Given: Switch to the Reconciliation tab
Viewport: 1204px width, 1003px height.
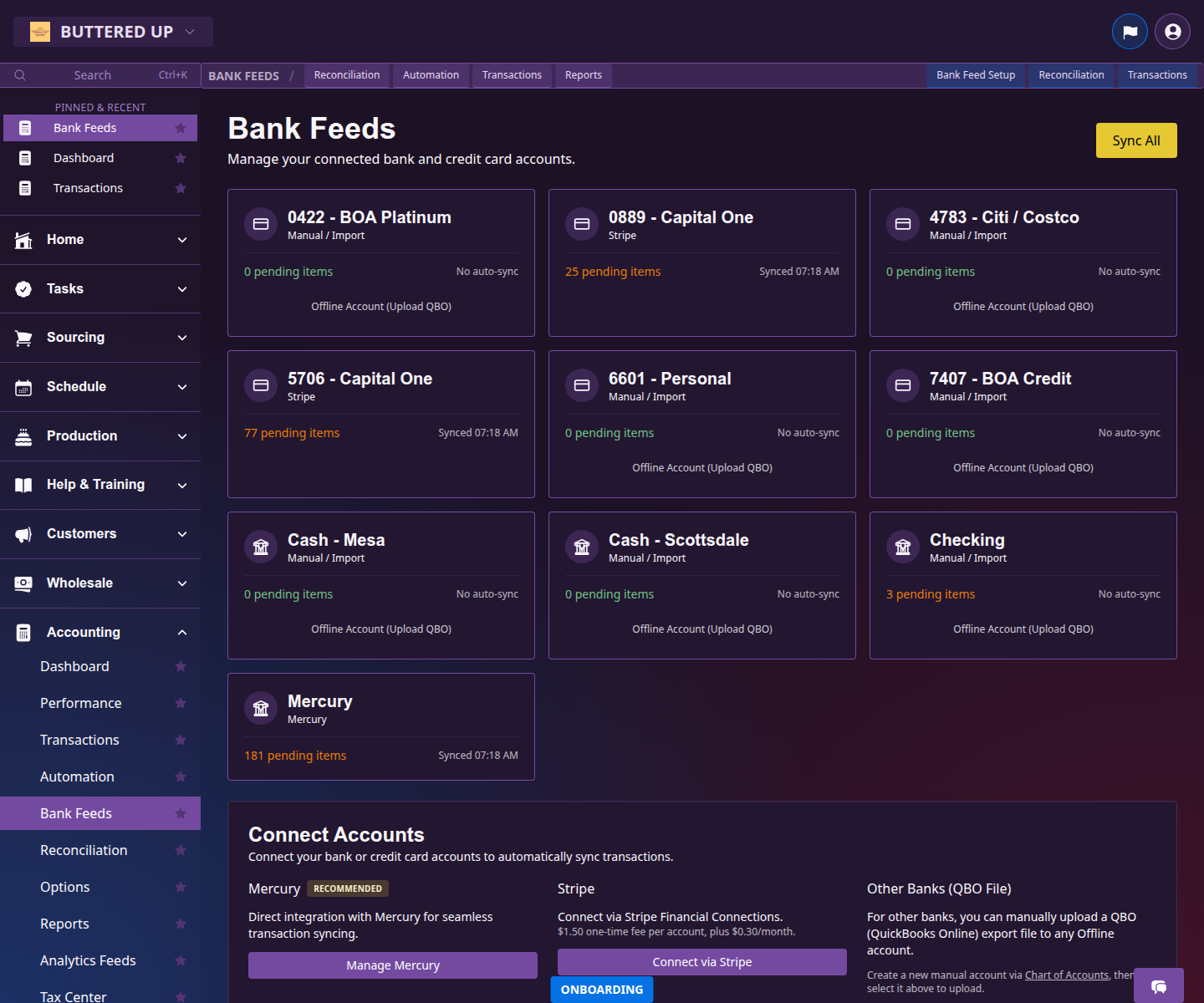Looking at the screenshot, I should [x=347, y=75].
